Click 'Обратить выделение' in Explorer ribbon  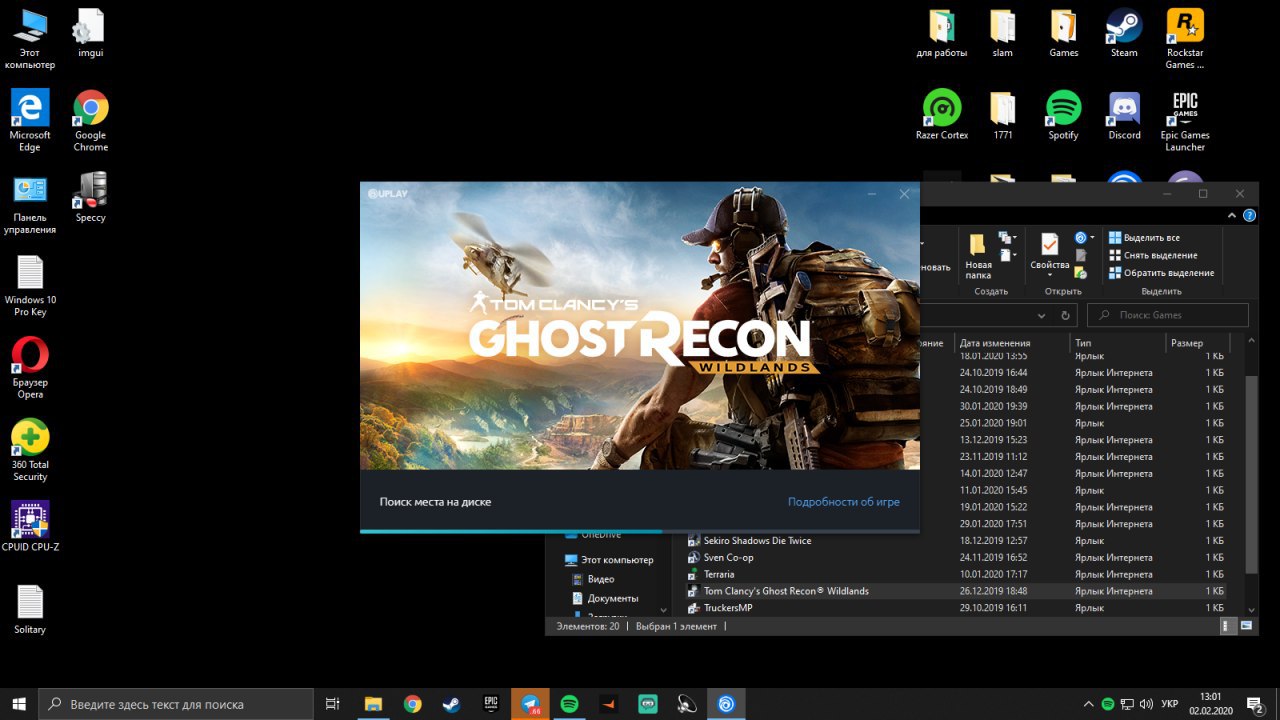tap(1161, 272)
